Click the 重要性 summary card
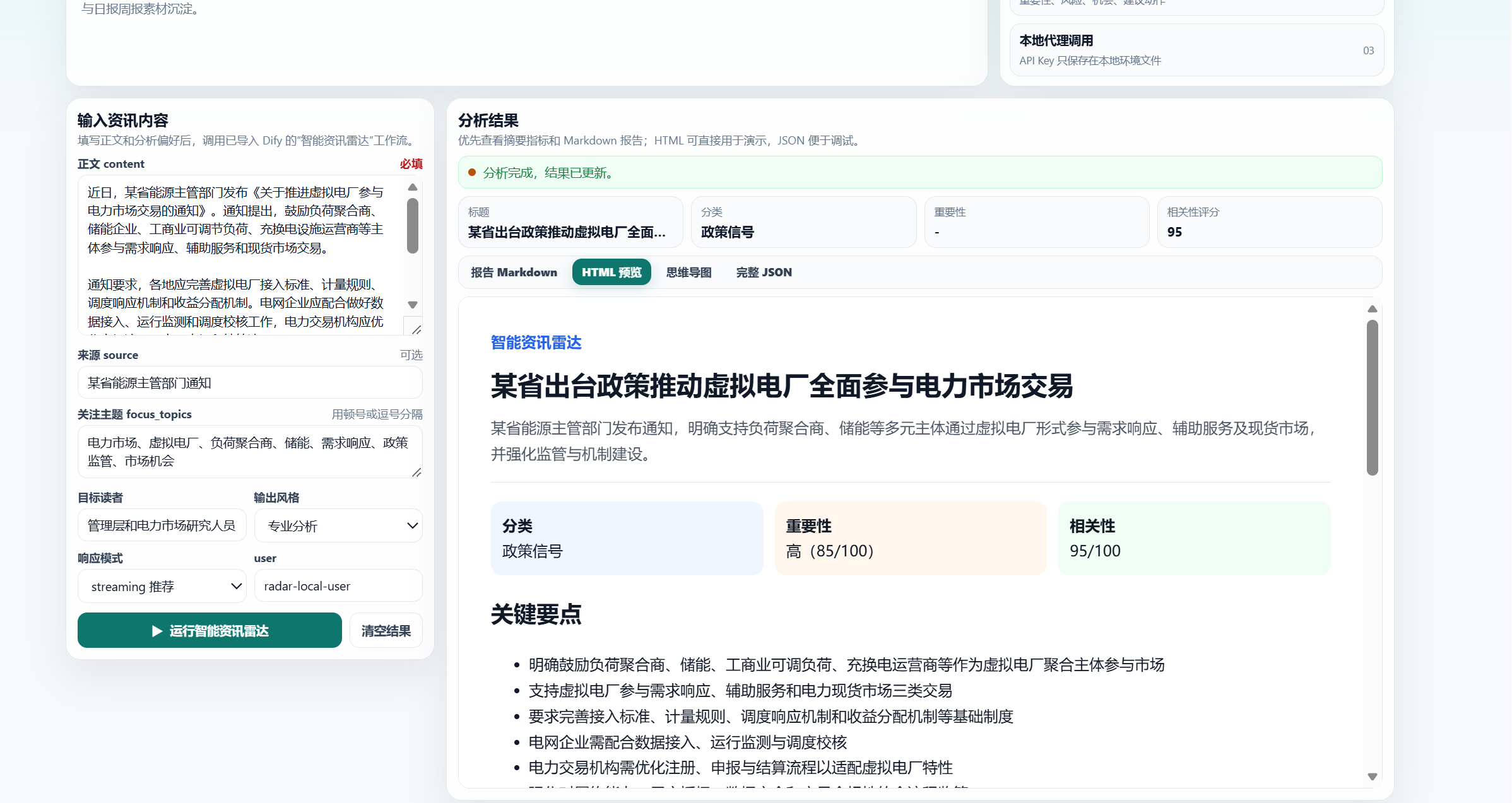 coord(1037,222)
